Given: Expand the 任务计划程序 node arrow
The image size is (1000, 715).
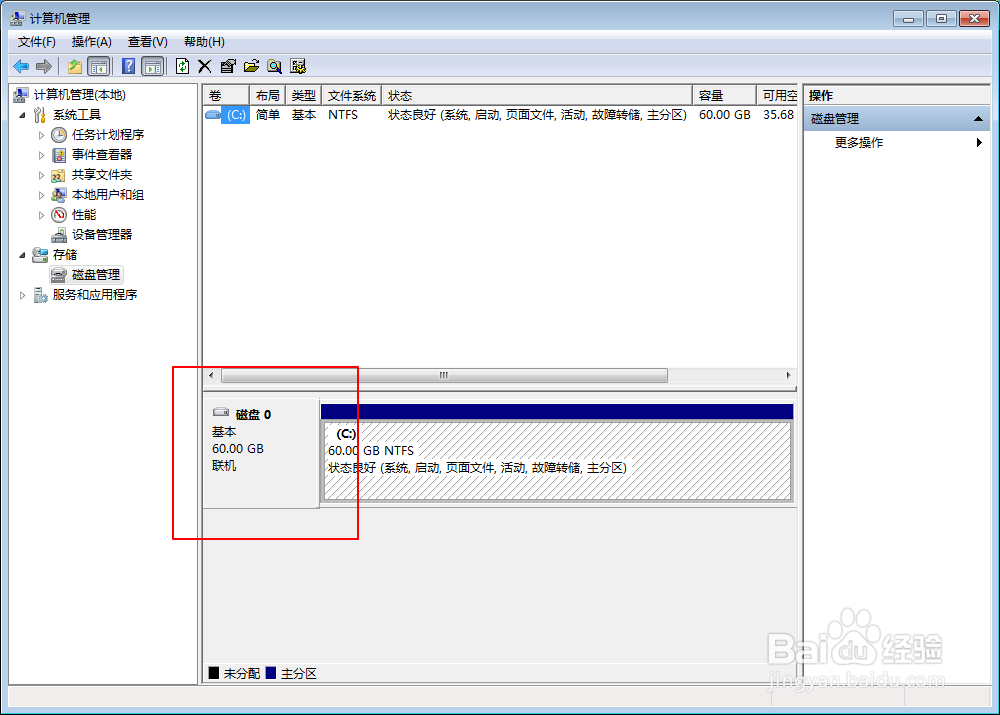Looking at the screenshot, I should 41,135.
